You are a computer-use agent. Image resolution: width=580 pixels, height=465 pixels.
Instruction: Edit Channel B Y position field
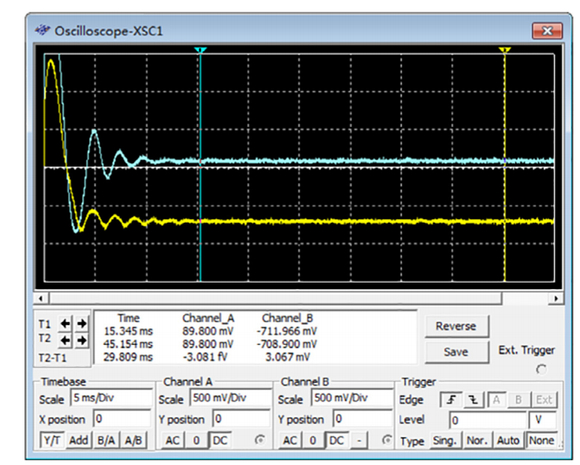(362, 419)
